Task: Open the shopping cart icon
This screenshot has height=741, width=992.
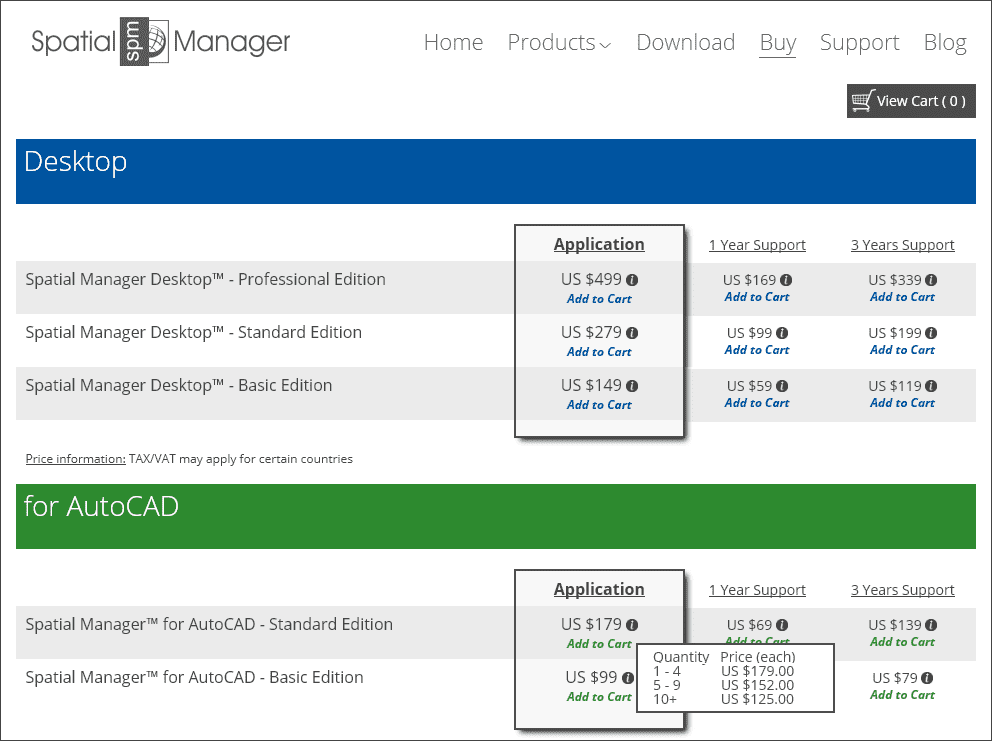Action: [x=863, y=101]
